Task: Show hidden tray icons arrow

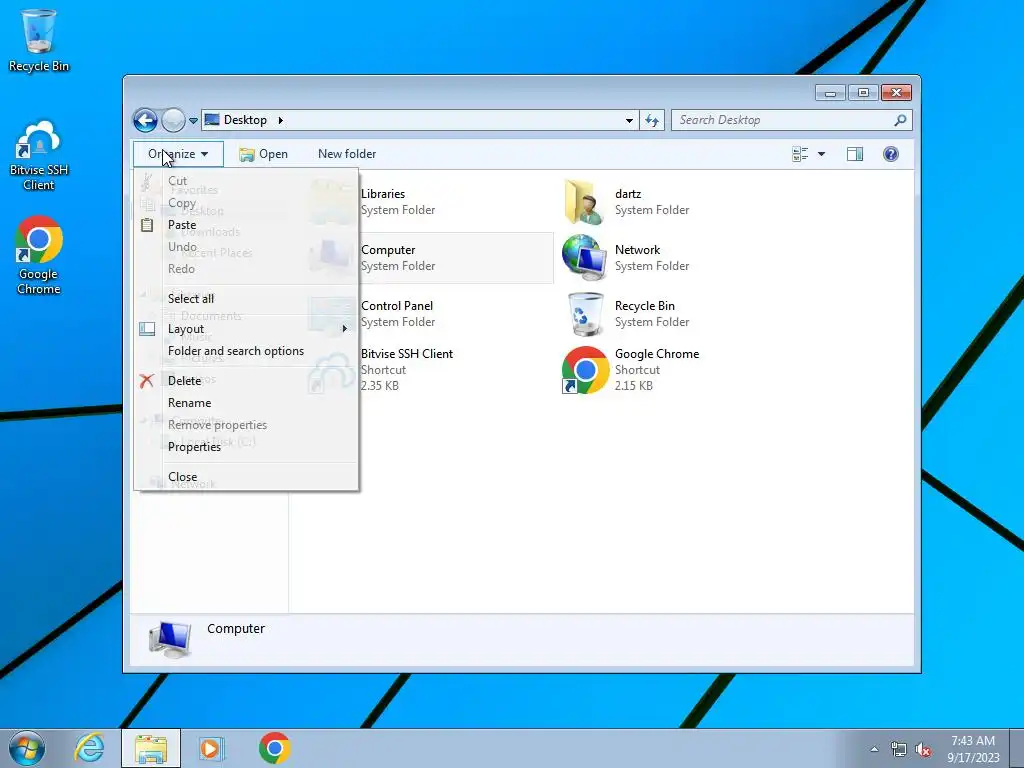Action: pos(874,749)
